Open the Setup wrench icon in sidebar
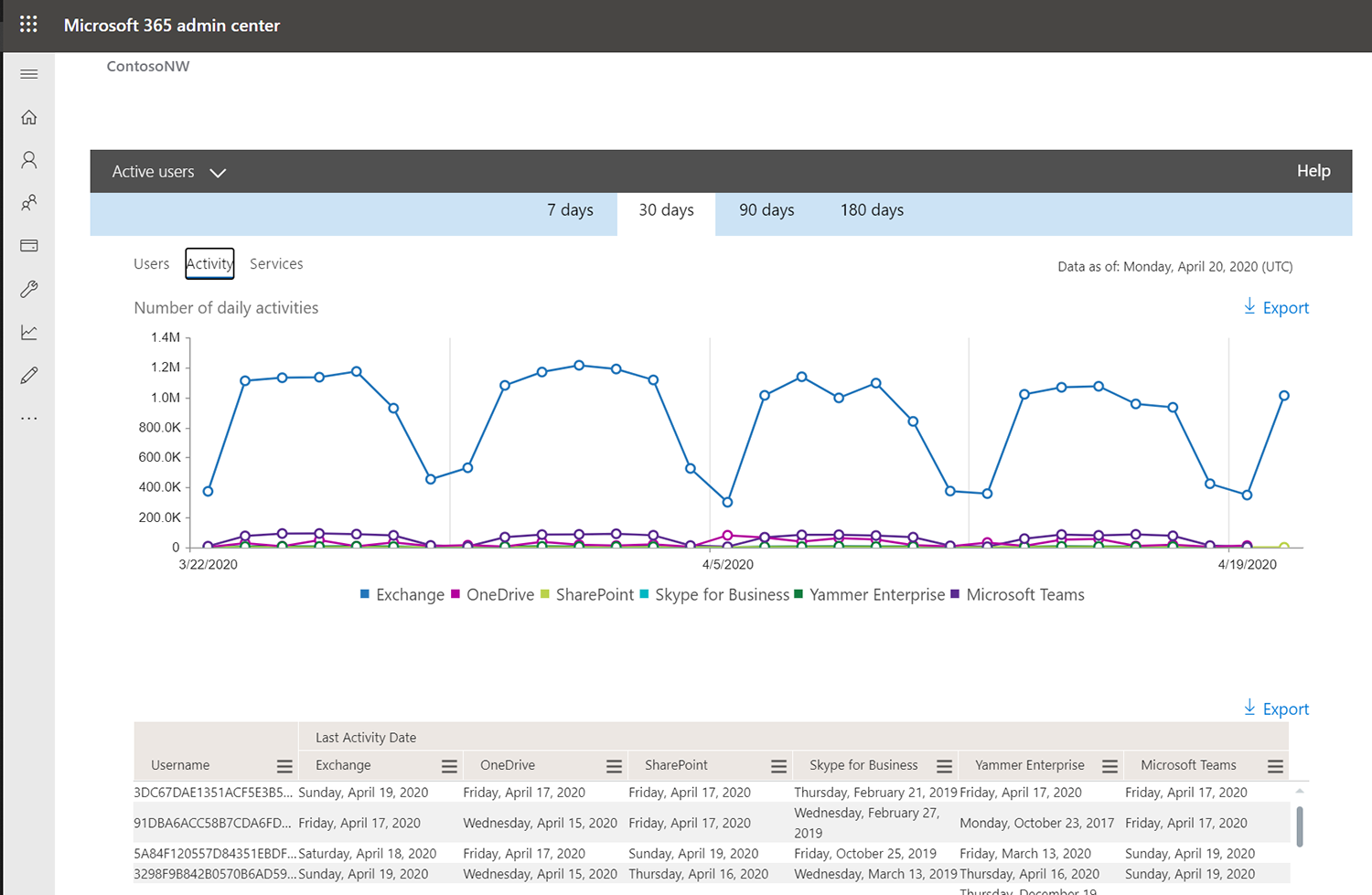The image size is (1372, 895). [x=29, y=289]
